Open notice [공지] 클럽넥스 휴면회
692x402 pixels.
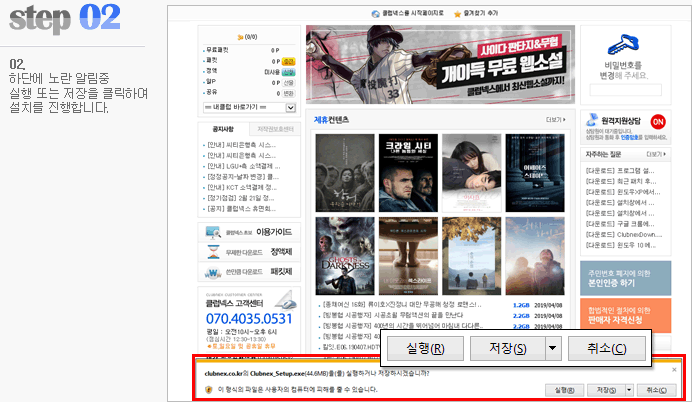(242, 209)
